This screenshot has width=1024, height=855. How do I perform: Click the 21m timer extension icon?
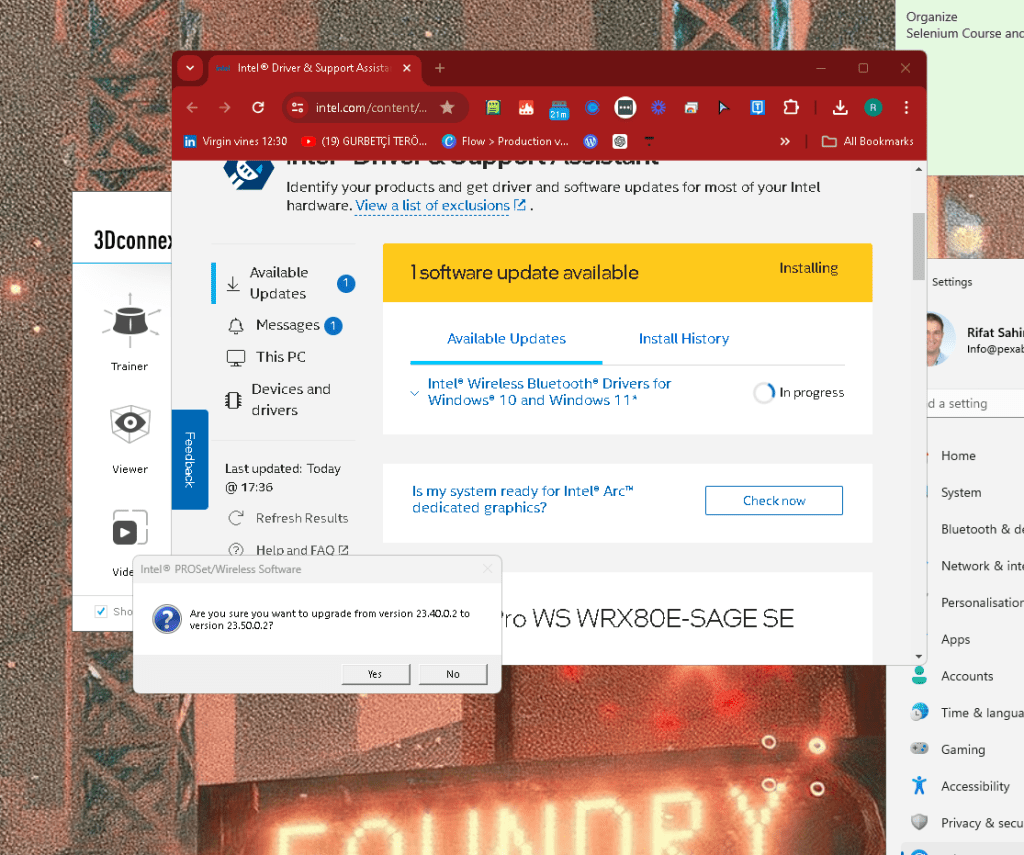coord(559,108)
